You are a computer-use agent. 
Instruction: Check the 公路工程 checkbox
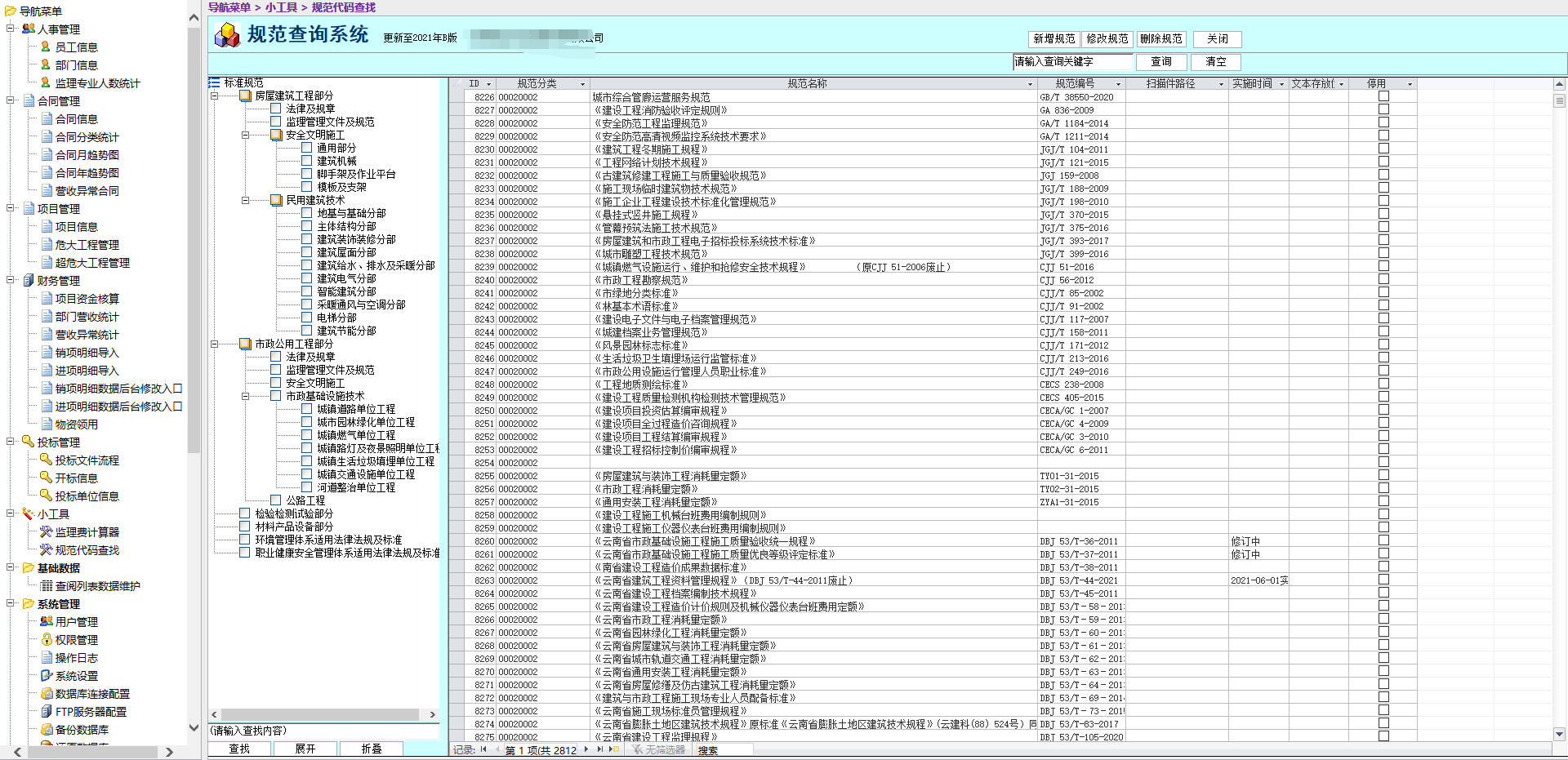[276, 500]
